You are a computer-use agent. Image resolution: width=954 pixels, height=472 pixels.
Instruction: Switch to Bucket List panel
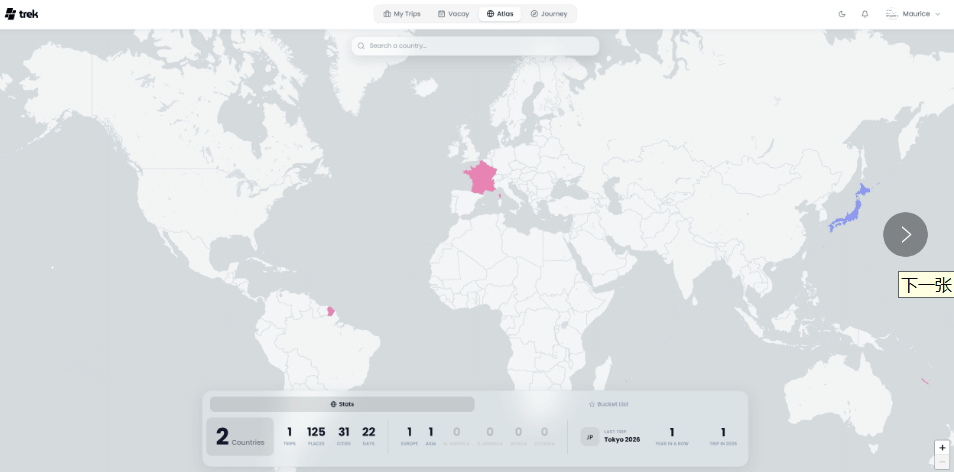[608, 404]
